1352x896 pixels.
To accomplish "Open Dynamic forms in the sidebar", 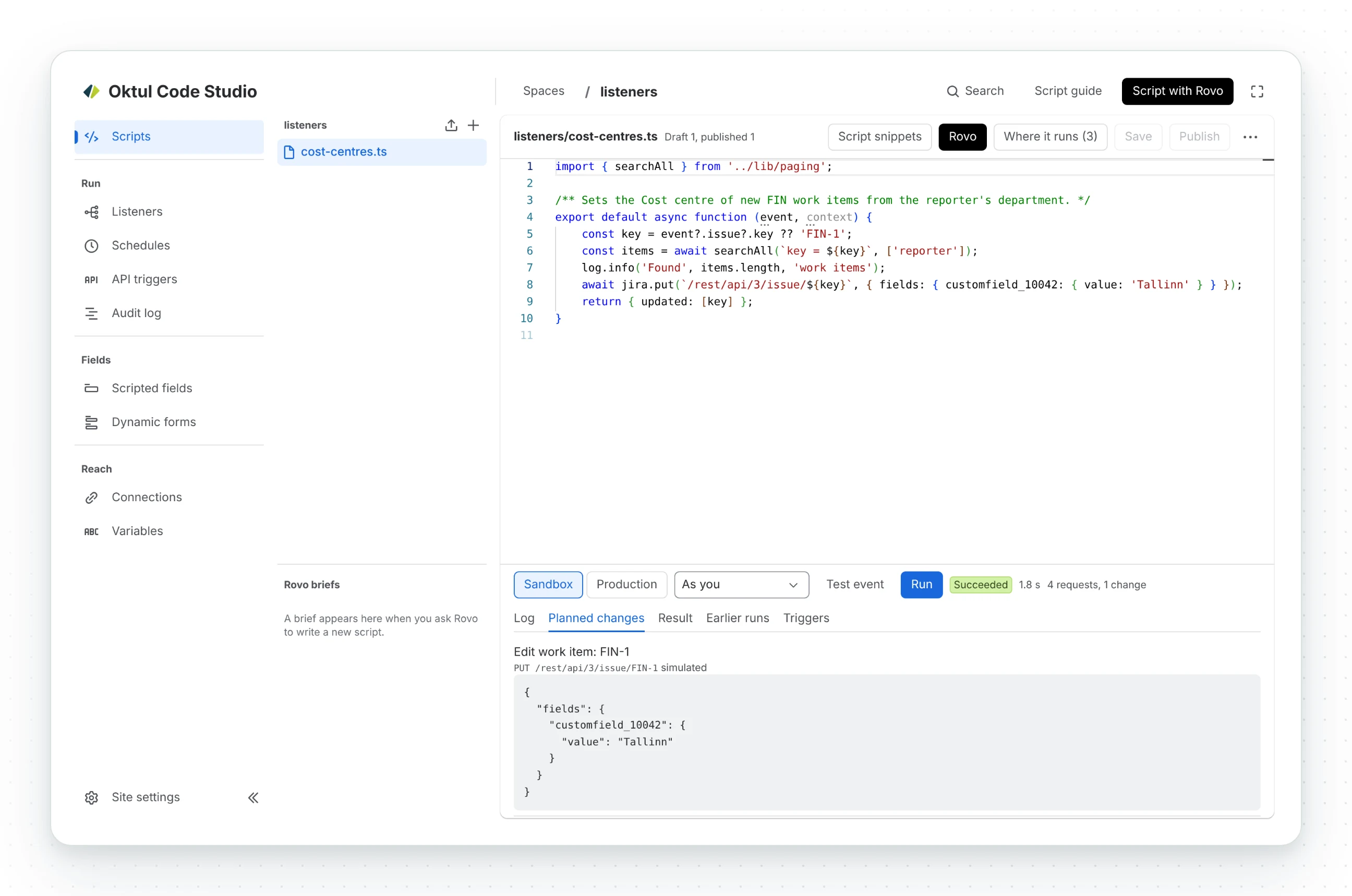I will (x=169, y=422).
